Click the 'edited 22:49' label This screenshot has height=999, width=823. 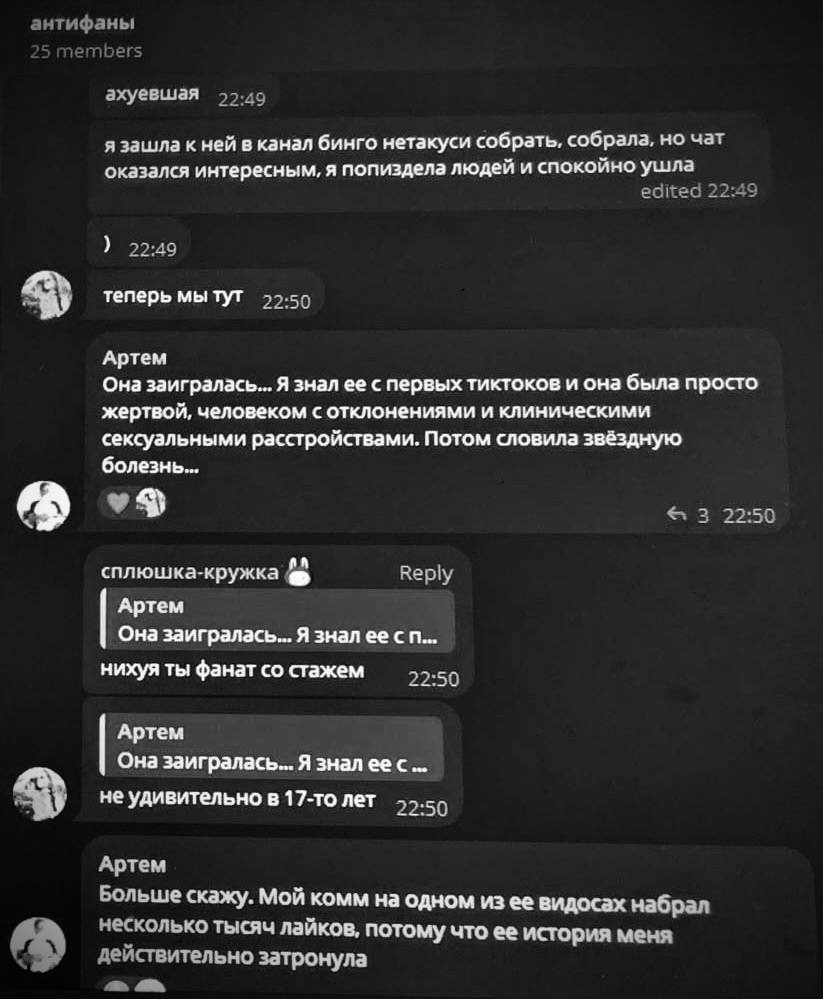[x=699, y=190]
